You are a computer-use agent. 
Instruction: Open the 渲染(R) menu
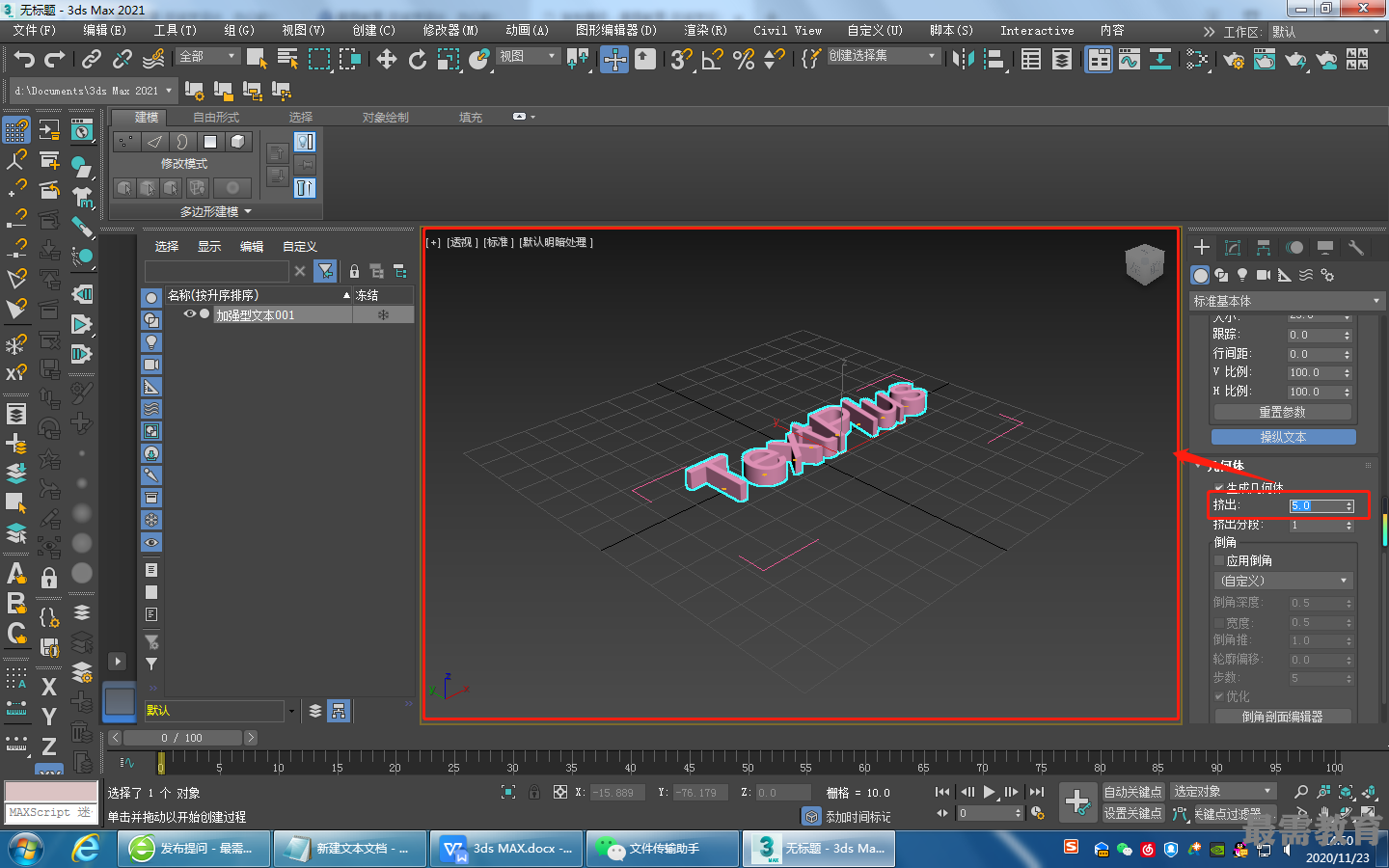coord(705,31)
